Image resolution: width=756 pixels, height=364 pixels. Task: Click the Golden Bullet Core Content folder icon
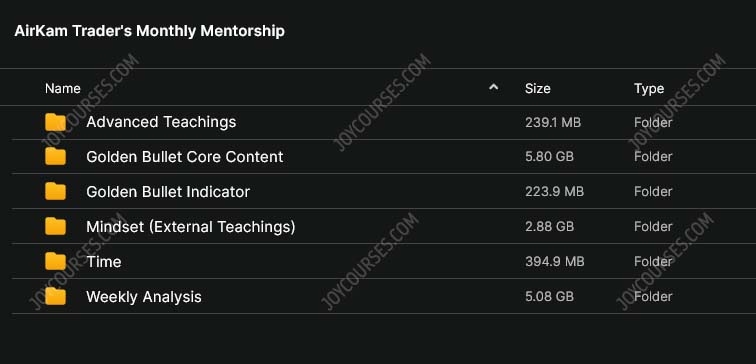55,157
